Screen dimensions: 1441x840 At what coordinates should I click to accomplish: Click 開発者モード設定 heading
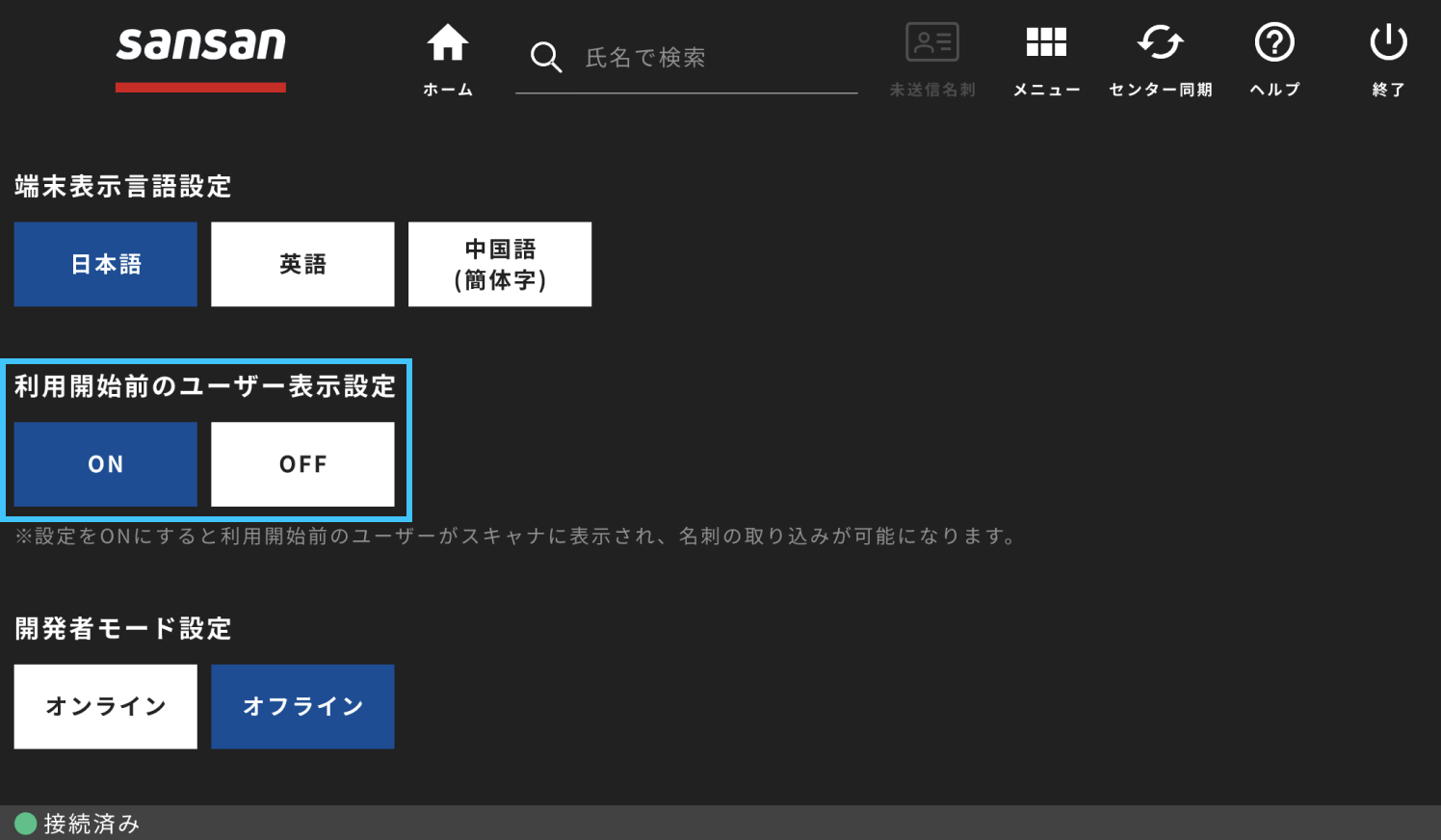coord(123,628)
